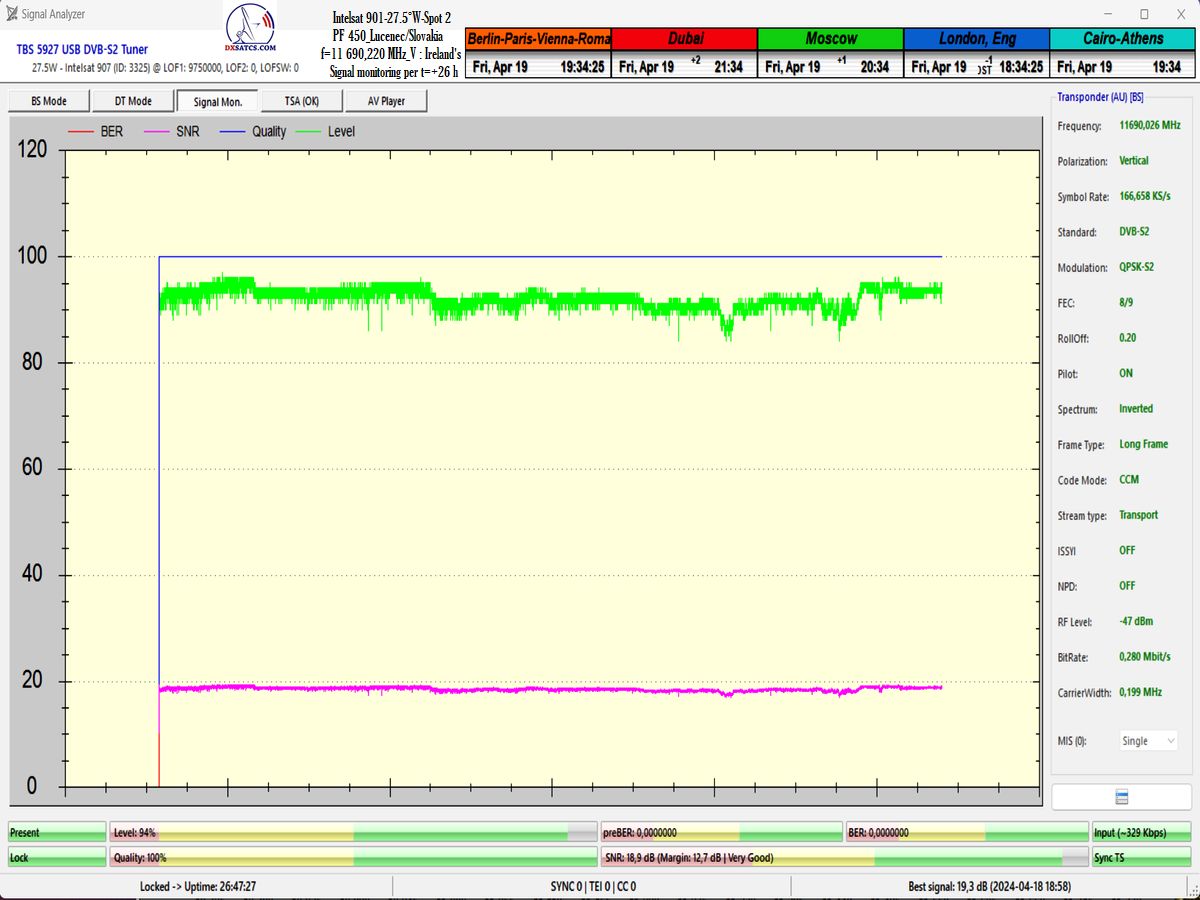1200x900 pixels.
Task: Open the TSA (OK) tab
Action: click(301, 101)
